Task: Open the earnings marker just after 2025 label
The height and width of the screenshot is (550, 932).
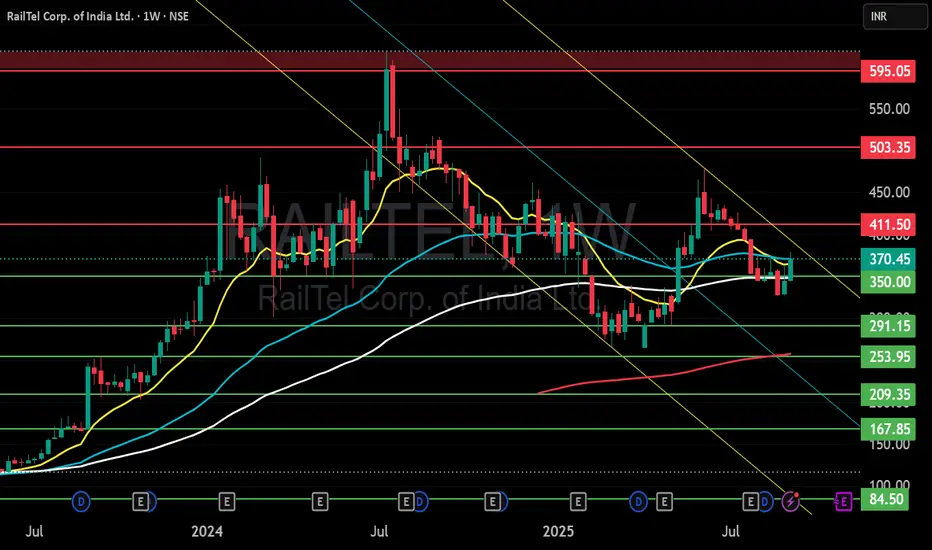Action: [x=578, y=502]
